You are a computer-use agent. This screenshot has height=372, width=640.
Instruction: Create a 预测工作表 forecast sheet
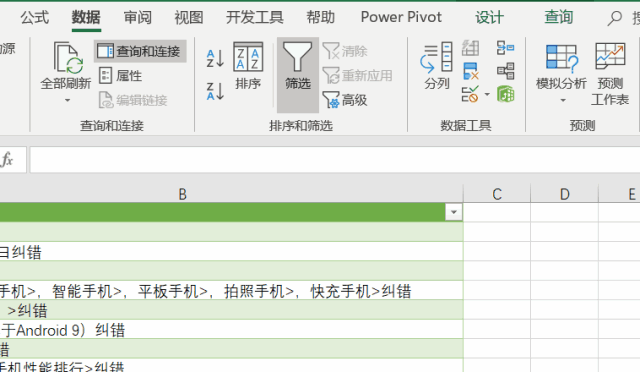(610, 74)
